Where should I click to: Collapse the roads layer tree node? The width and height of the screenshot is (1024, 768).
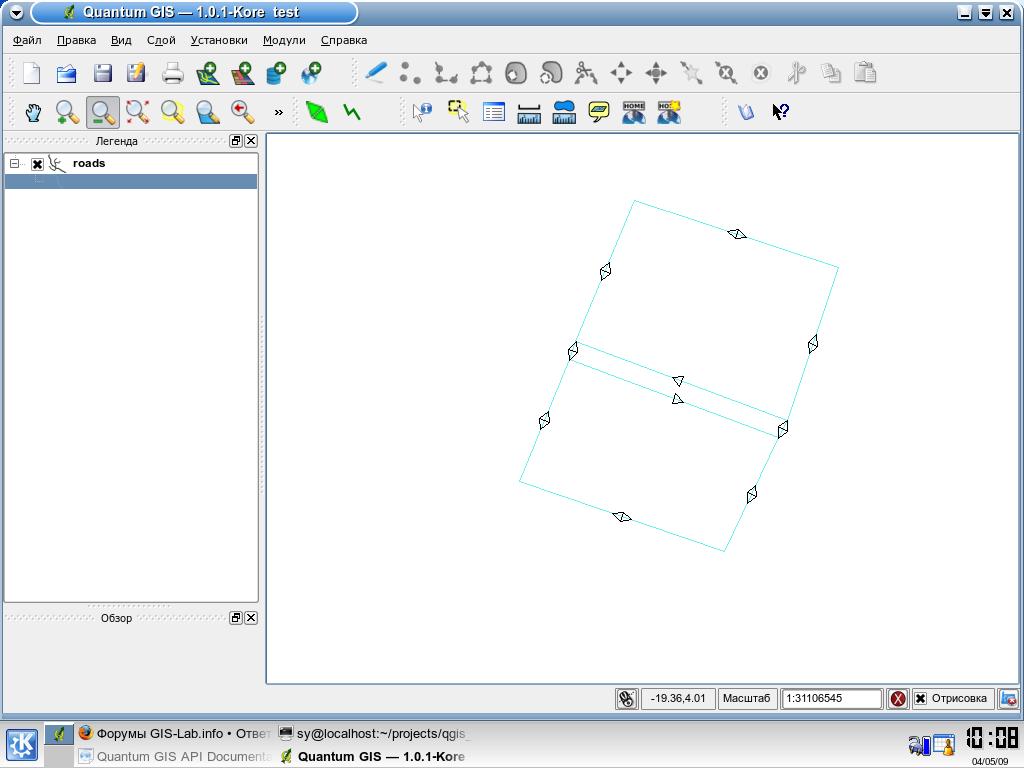click(15, 163)
